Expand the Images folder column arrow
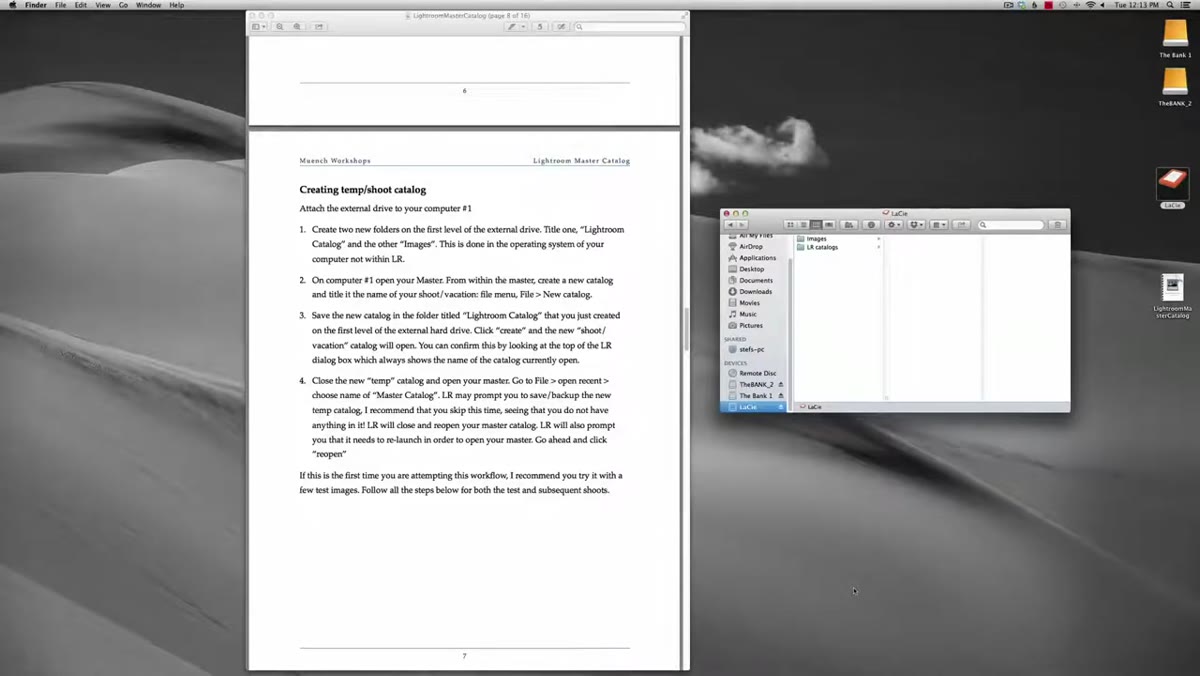This screenshot has height=676, width=1200. (879, 239)
